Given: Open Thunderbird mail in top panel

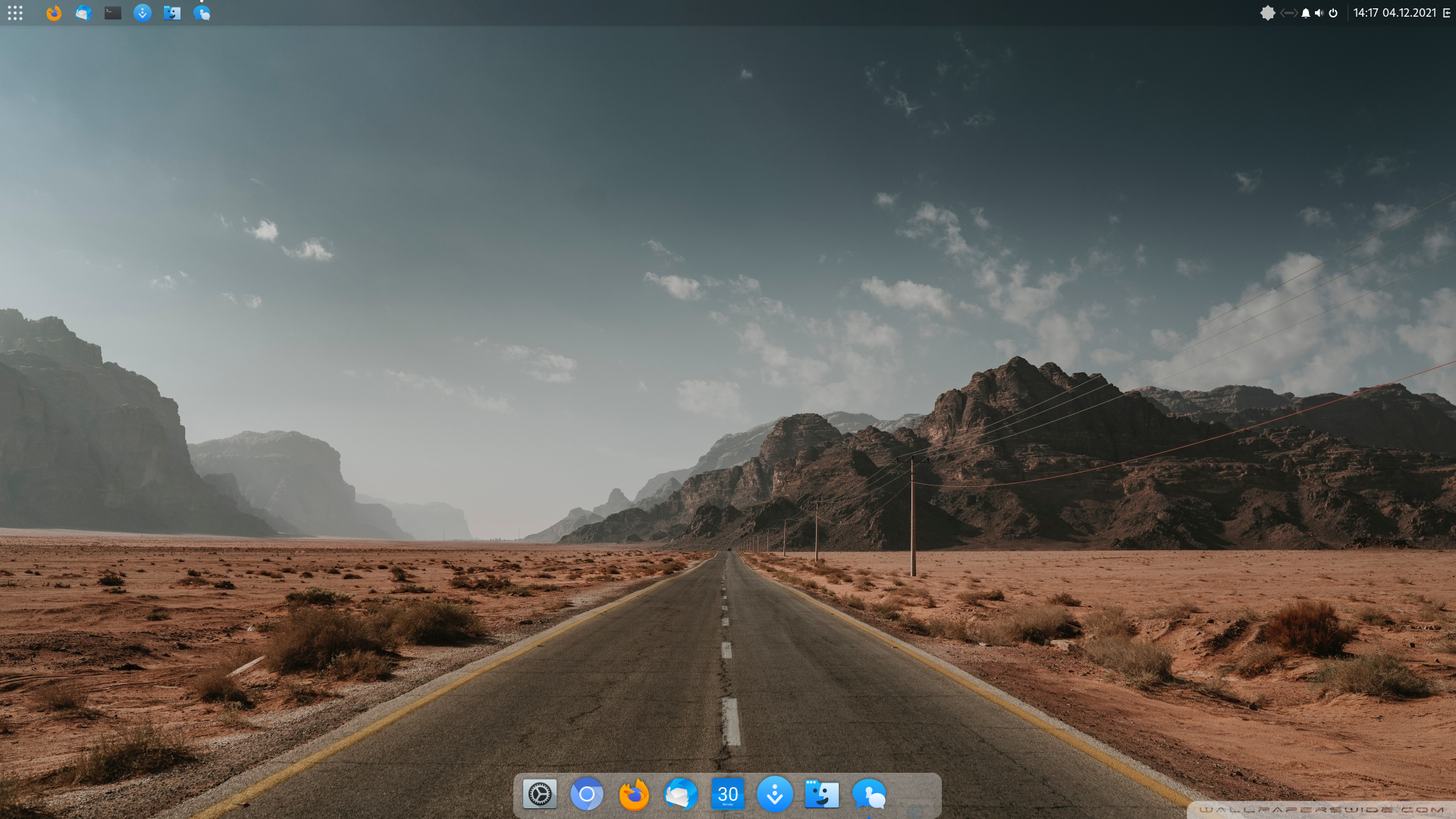Looking at the screenshot, I should pos(83,13).
